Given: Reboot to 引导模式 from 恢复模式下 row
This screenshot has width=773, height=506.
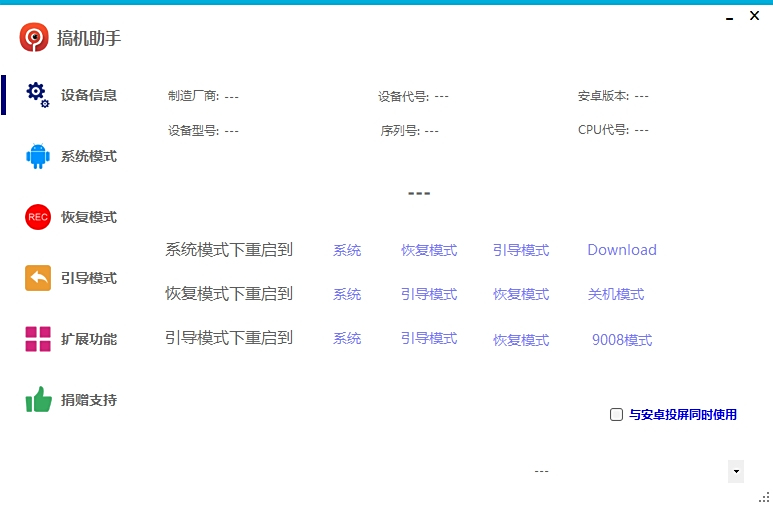Looking at the screenshot, I should pyautogui.click(x=429, y=294).
